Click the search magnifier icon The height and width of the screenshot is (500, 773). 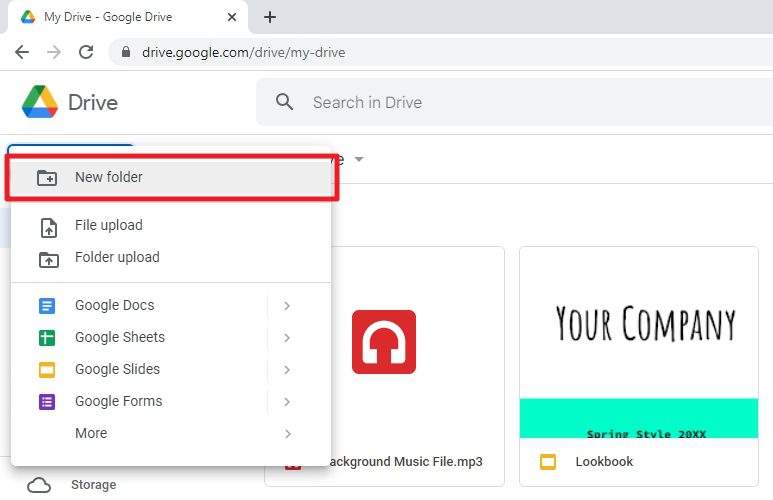tap(284, 102)
